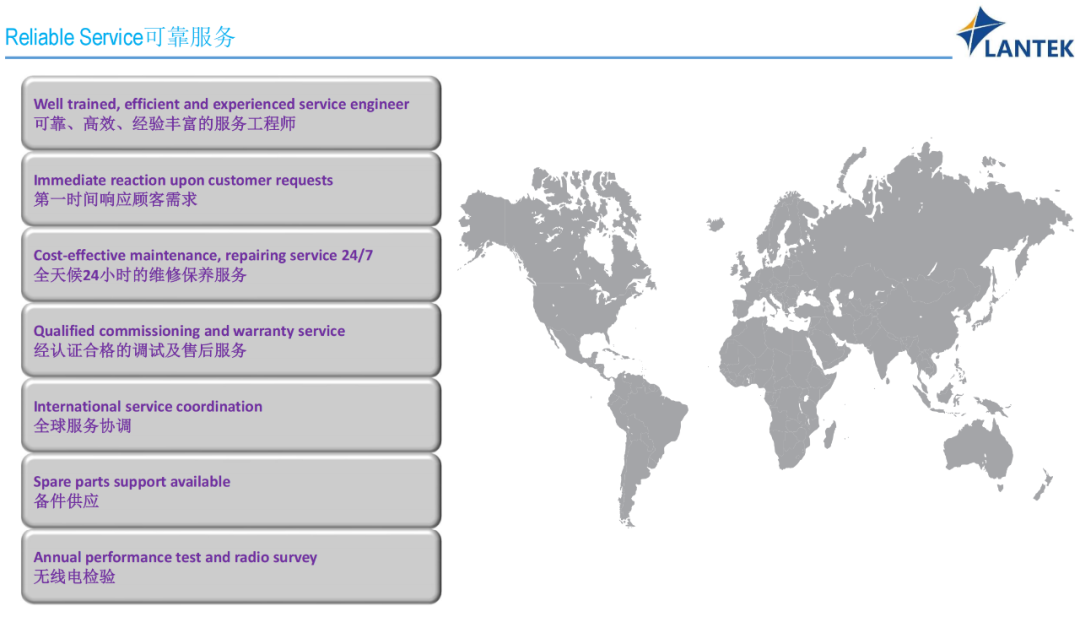Select the 'Immediate reaction upon customer requests' box
The height and width of the screenshot is (617, 1080).
(x=231, y=189)
